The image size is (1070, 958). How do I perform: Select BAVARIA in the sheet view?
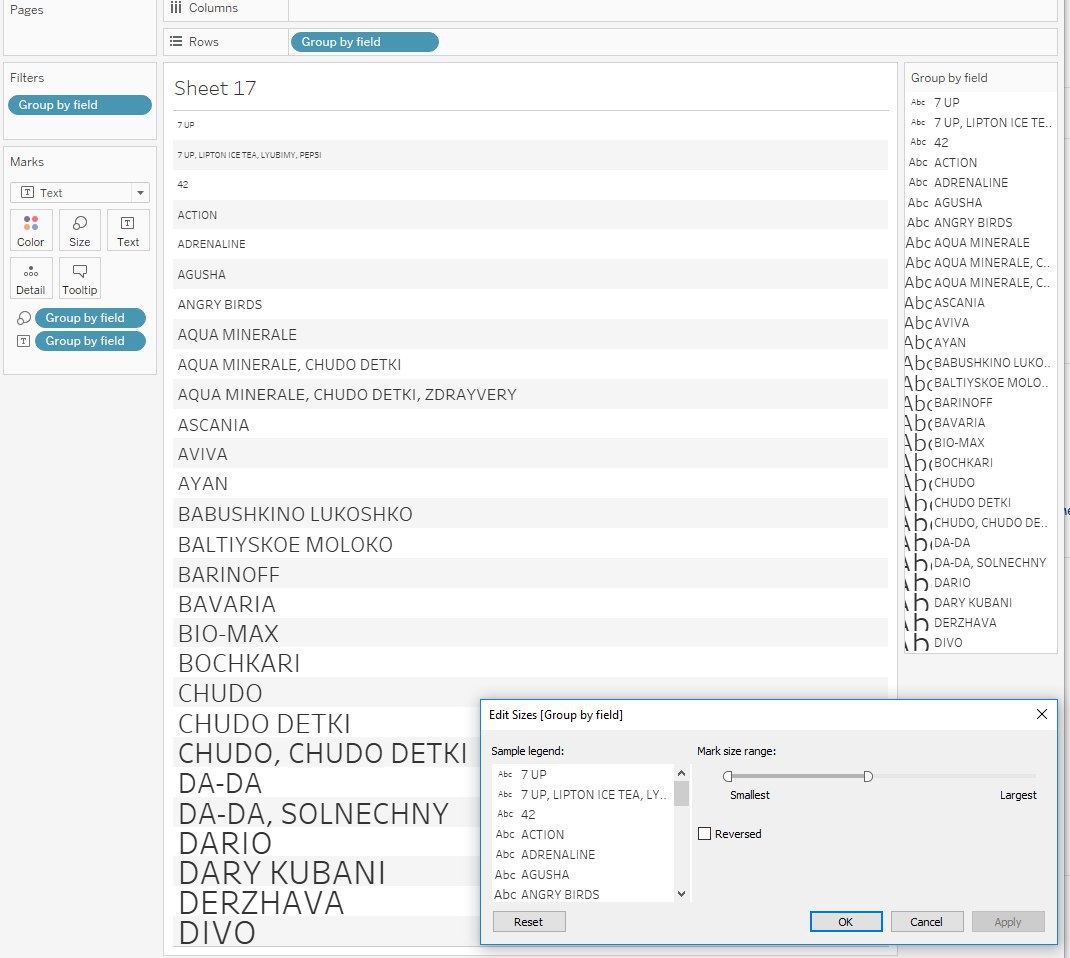click(227, 605)
